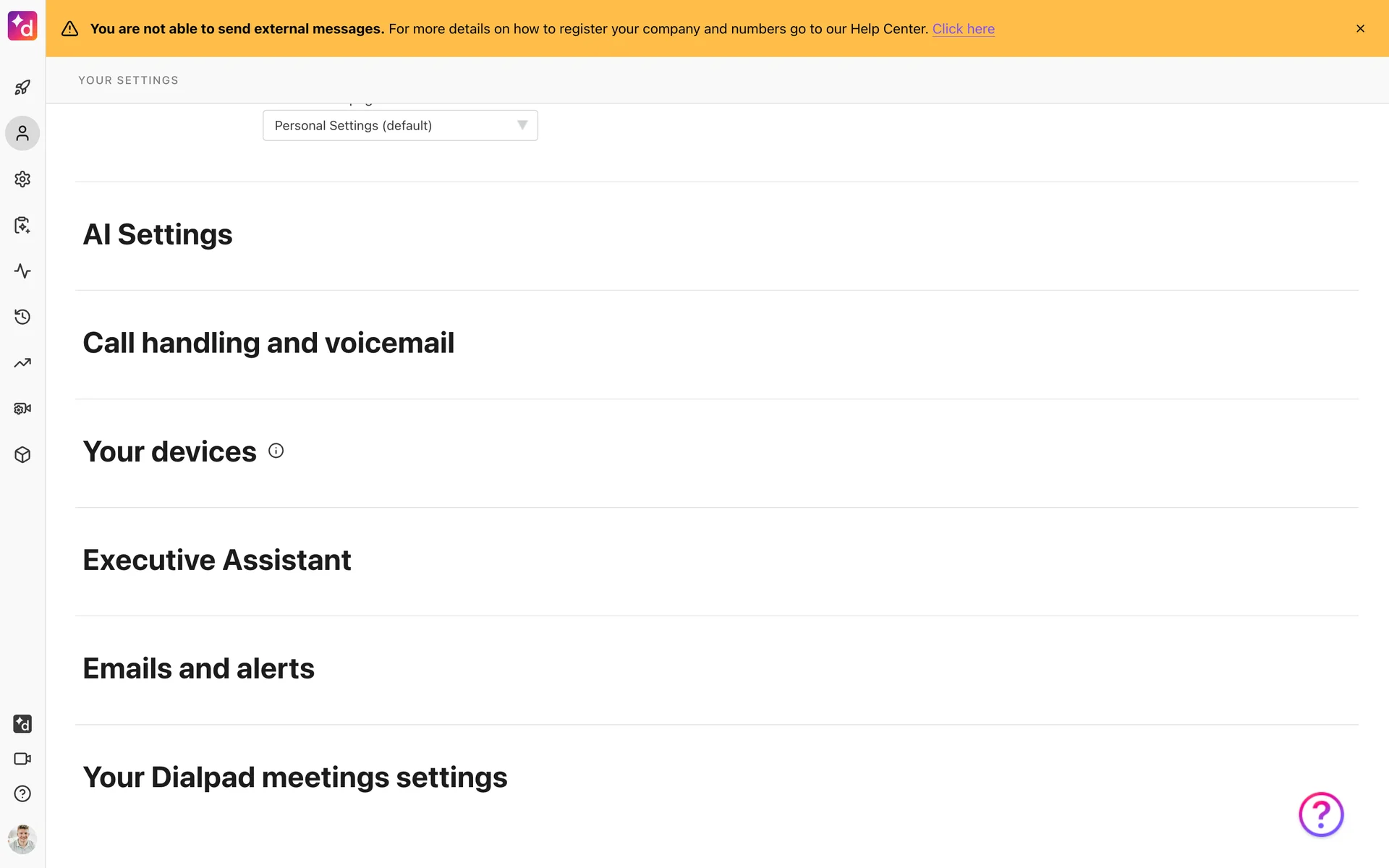Open the history clock icon
Image resolution: width=1389 pixels, height=868 pixels.
pyautogui.click(x=22, y=317)
